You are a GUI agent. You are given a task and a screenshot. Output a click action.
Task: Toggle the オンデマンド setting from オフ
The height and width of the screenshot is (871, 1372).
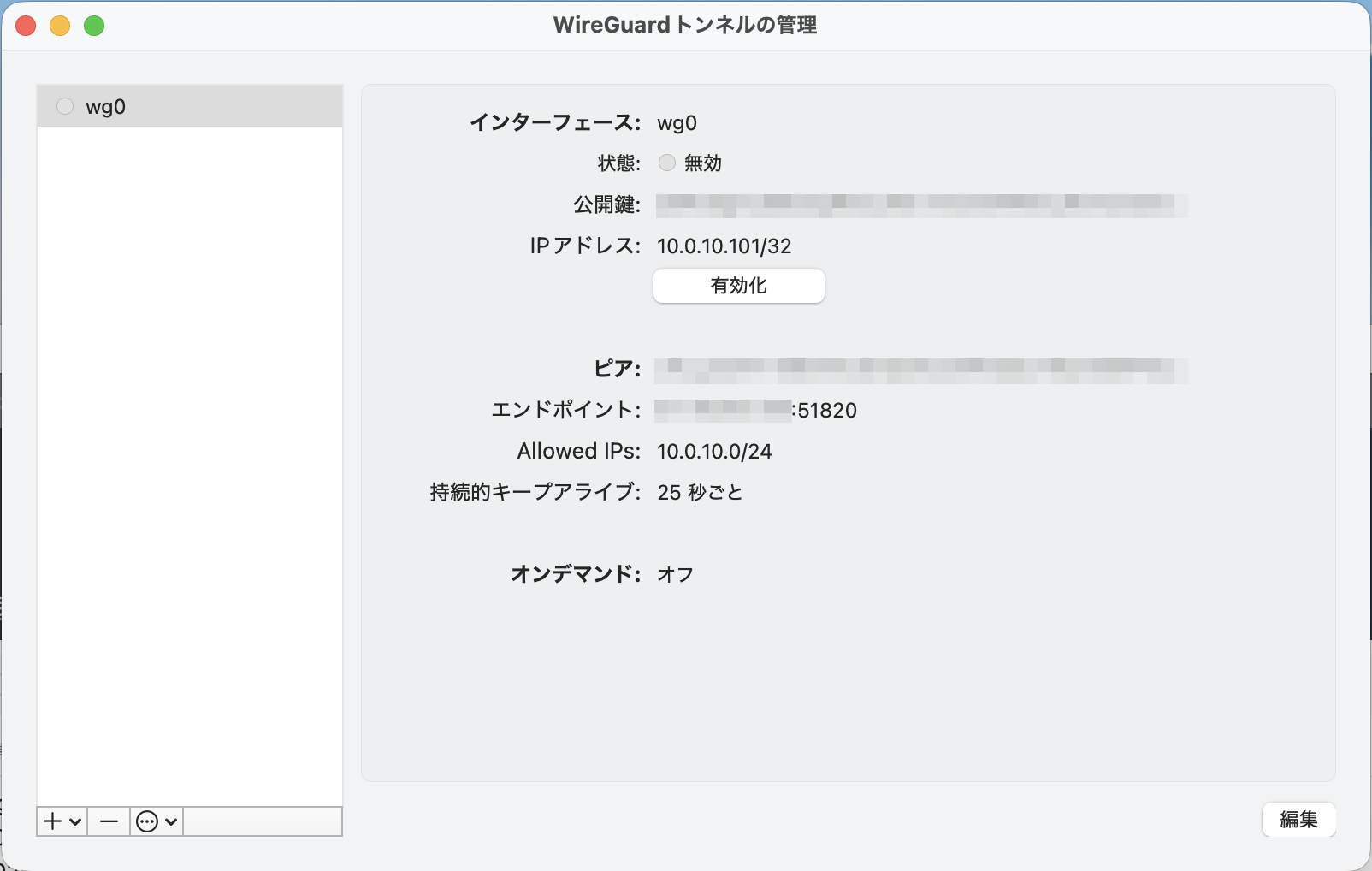675,574
